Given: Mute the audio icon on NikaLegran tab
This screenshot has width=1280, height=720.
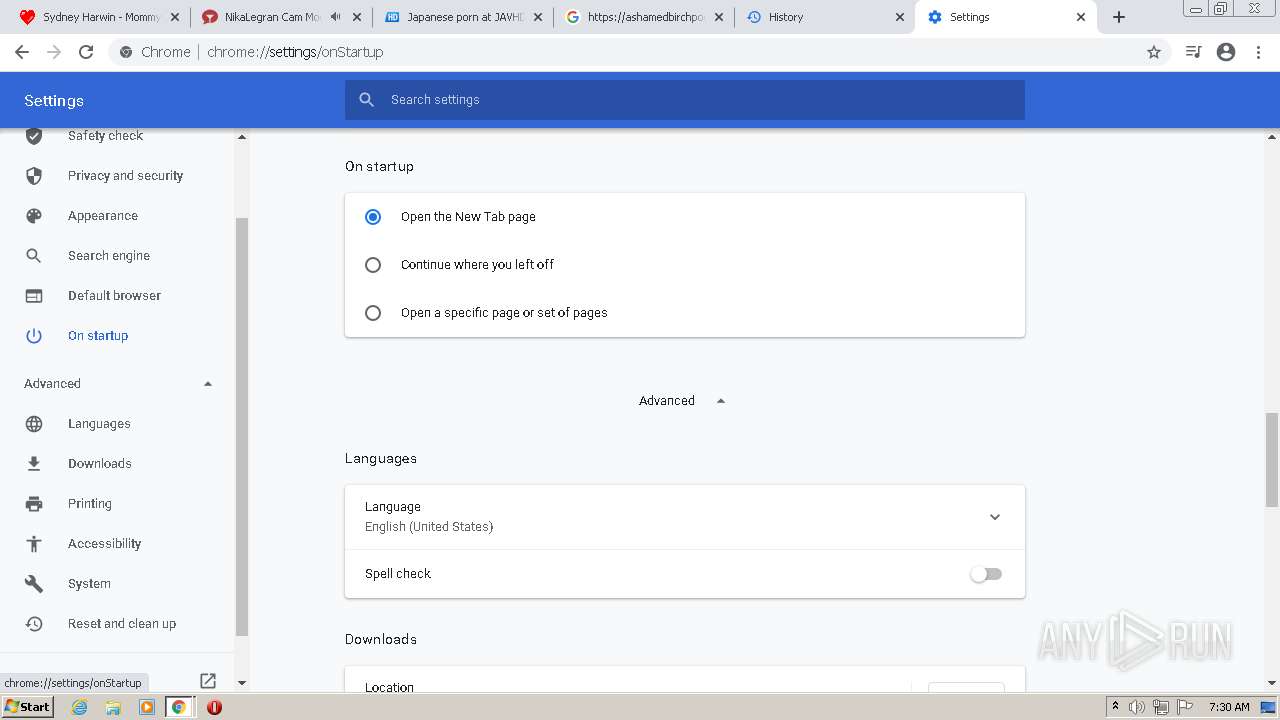Looking at the screenshot, I should pyautogui.click(x=335, y=17).
